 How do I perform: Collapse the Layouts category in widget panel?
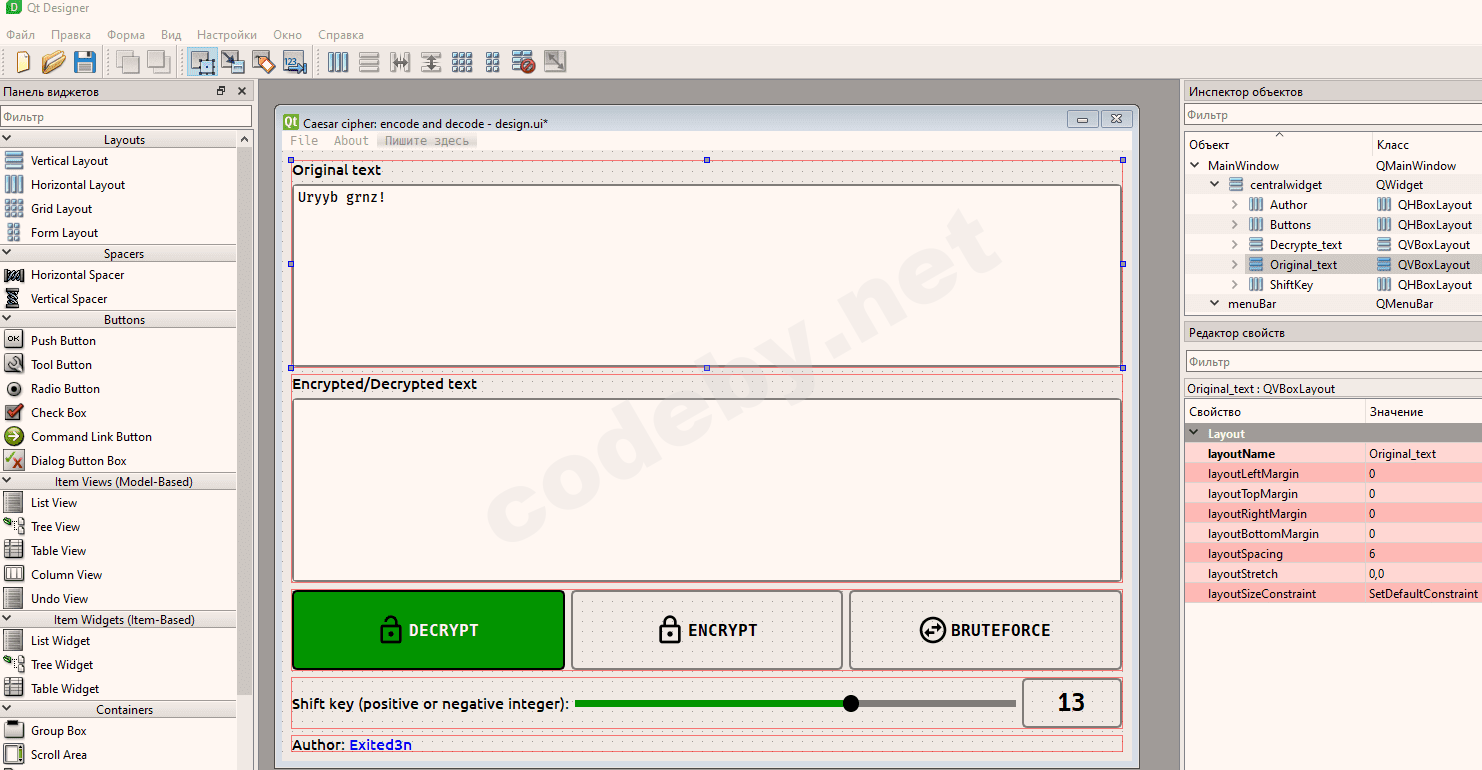[x=7, y=139]
